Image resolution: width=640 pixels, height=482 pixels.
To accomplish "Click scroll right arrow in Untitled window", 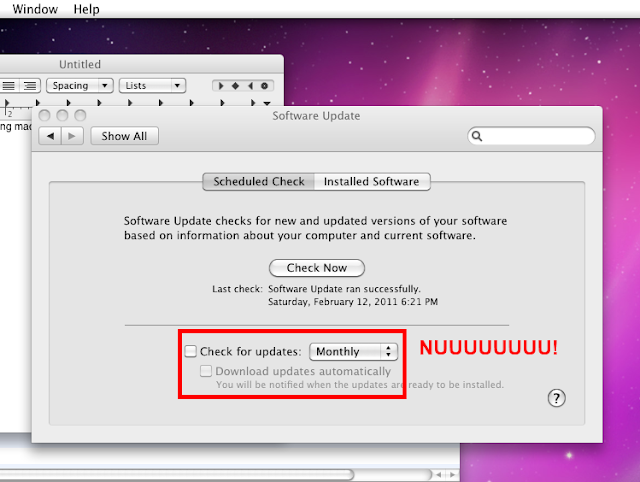I will pyautogui.click(x=452, y=475).
